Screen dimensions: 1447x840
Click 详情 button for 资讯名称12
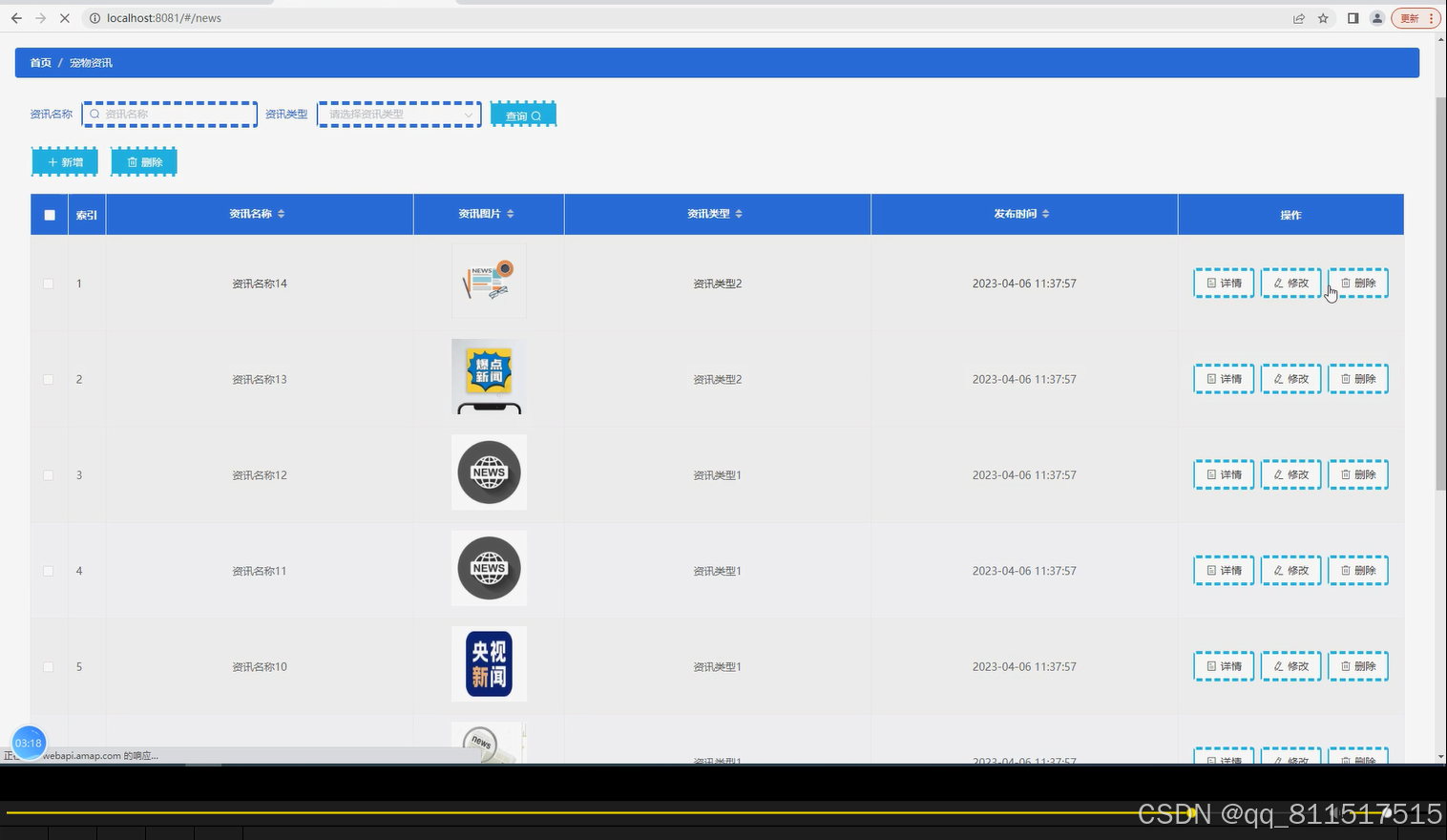pos(1224,474)
